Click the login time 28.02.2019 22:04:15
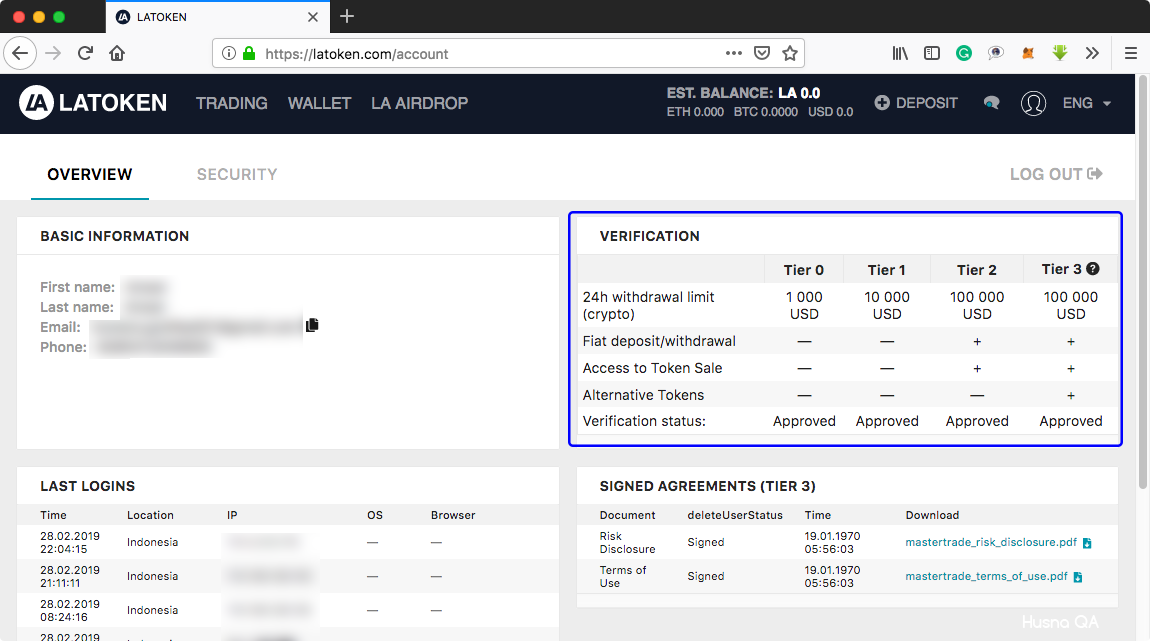Image resolution: width=1150 pixels, height=641 pixels. click(70, 543)
